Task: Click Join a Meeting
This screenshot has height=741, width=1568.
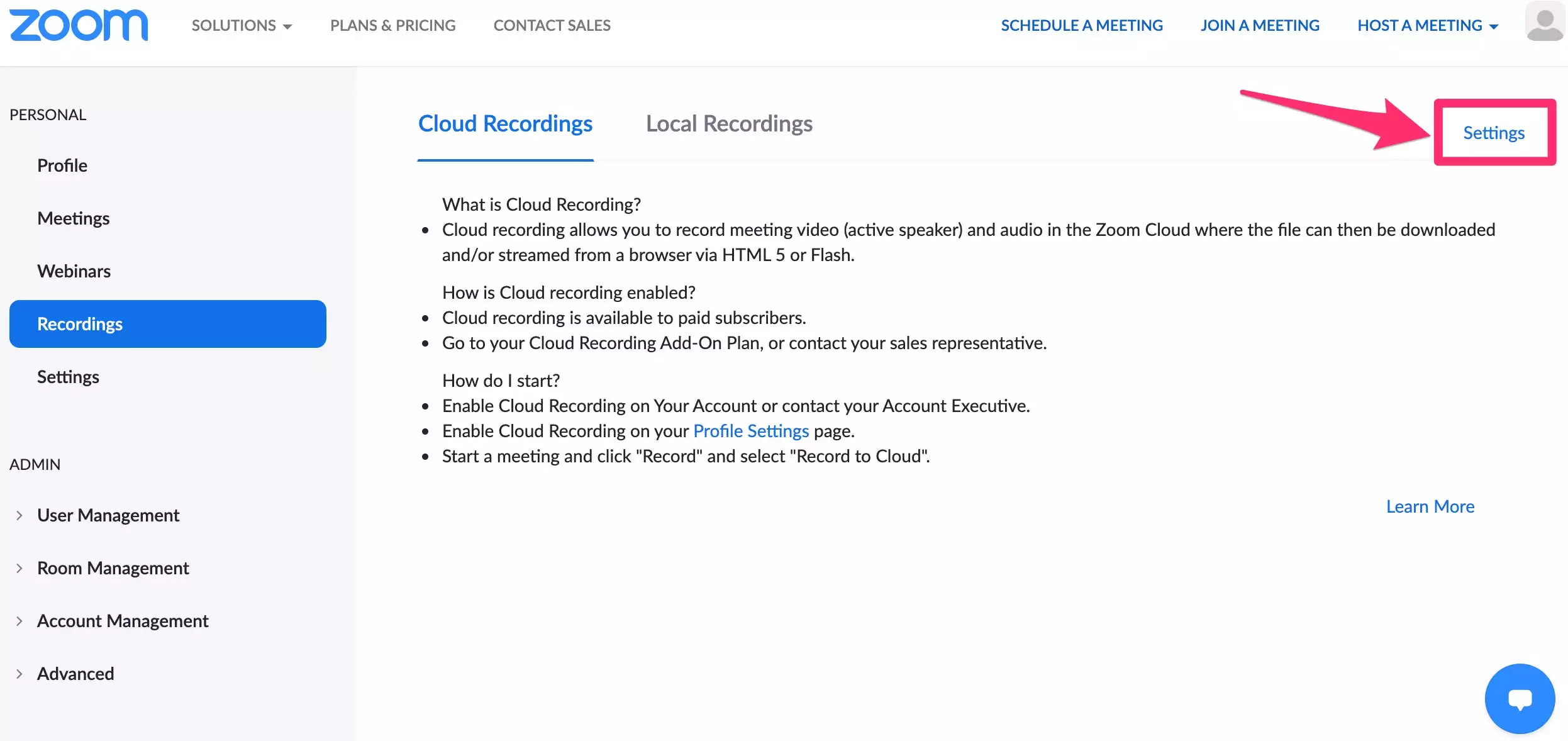Action: pos(1260,25)
